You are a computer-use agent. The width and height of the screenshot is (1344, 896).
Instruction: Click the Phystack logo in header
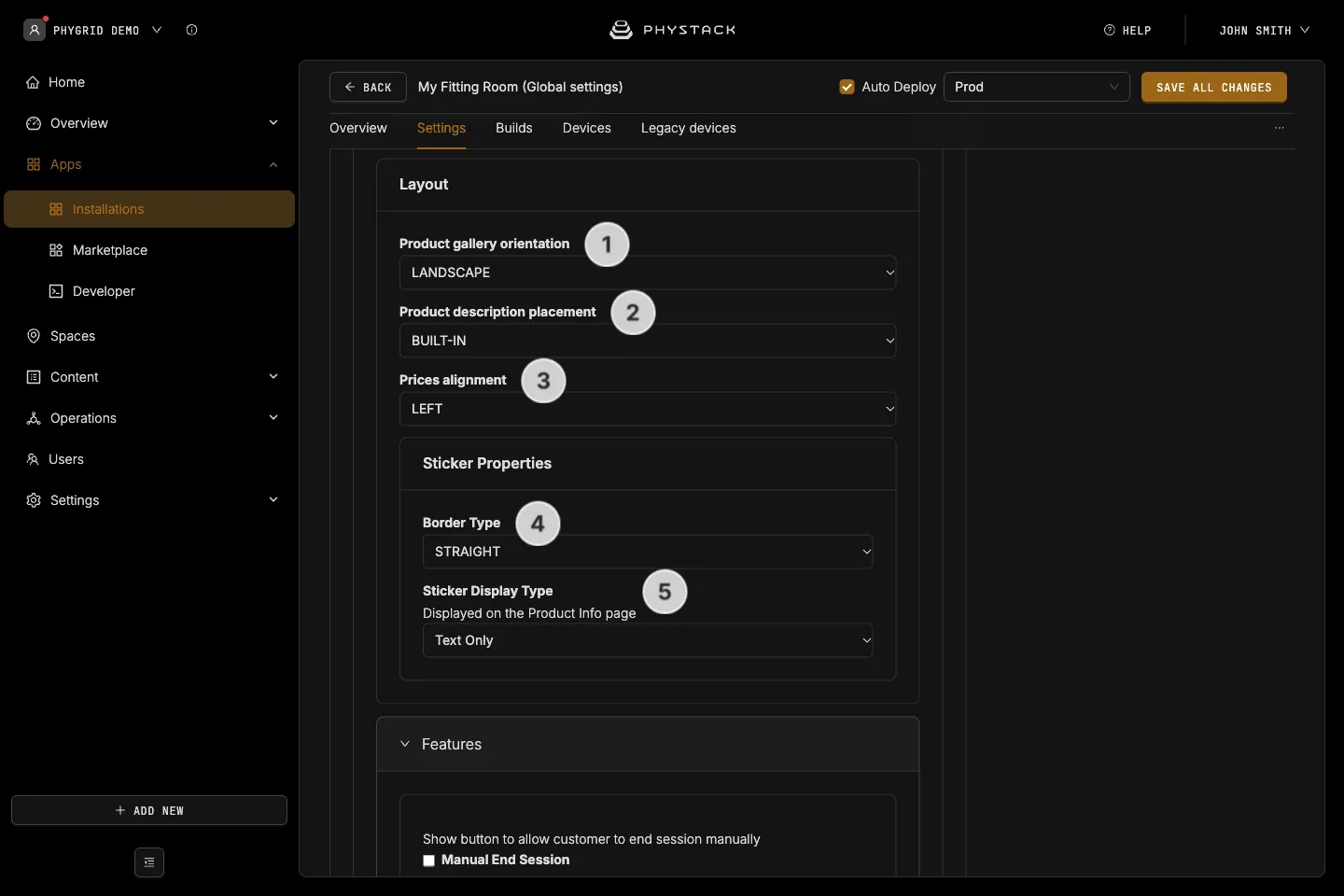672,30
